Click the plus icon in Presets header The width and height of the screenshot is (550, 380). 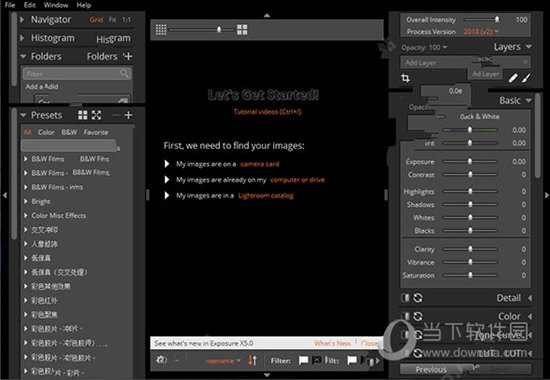[x=128, y=115]
